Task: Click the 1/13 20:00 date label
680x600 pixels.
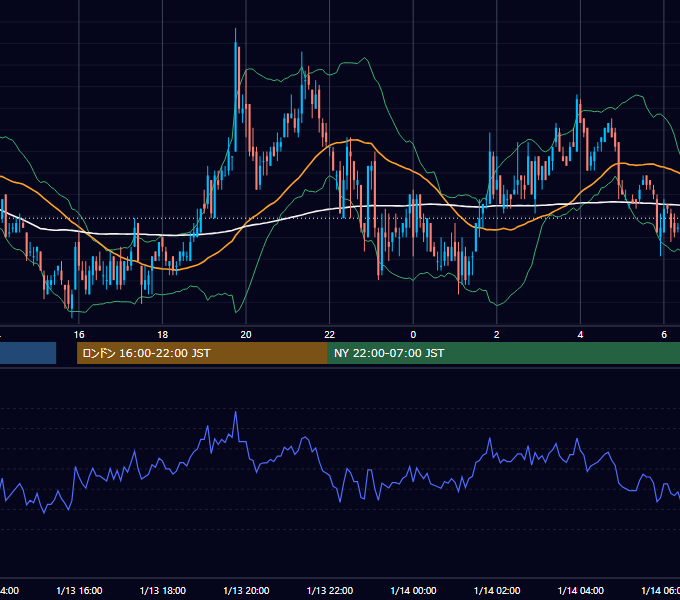Action: pyautogui.click(x=246, y=591)
